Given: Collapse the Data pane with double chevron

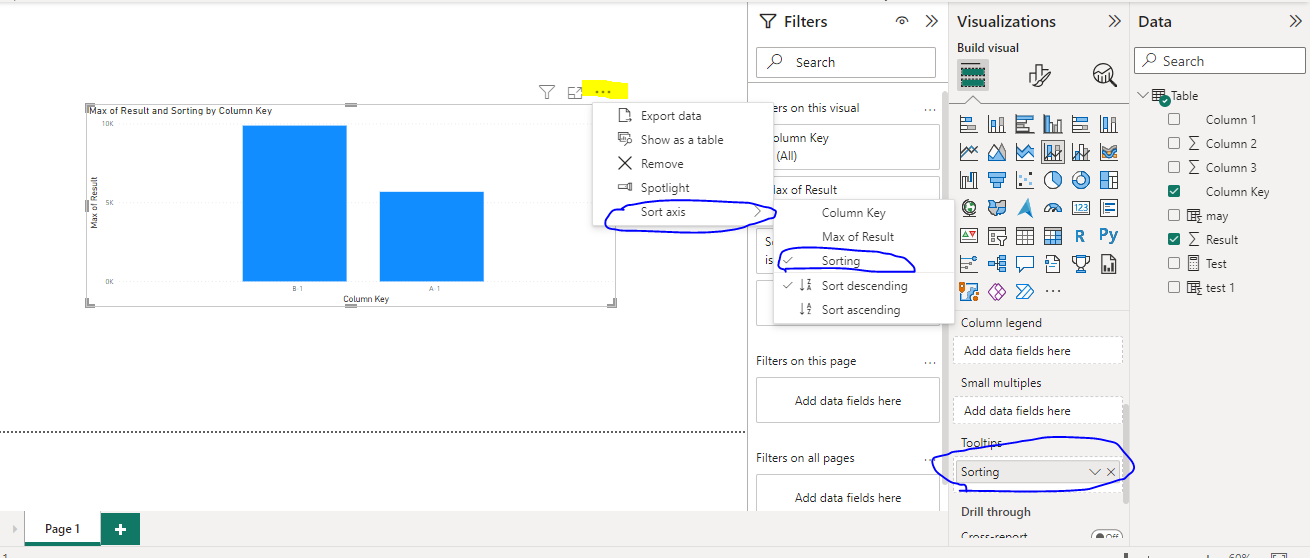Looking at the screenshot, I should coord(1295,21).
